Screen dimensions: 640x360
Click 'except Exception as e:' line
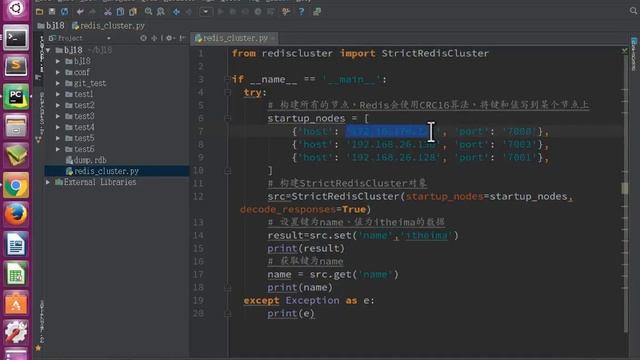pos(309,300)
